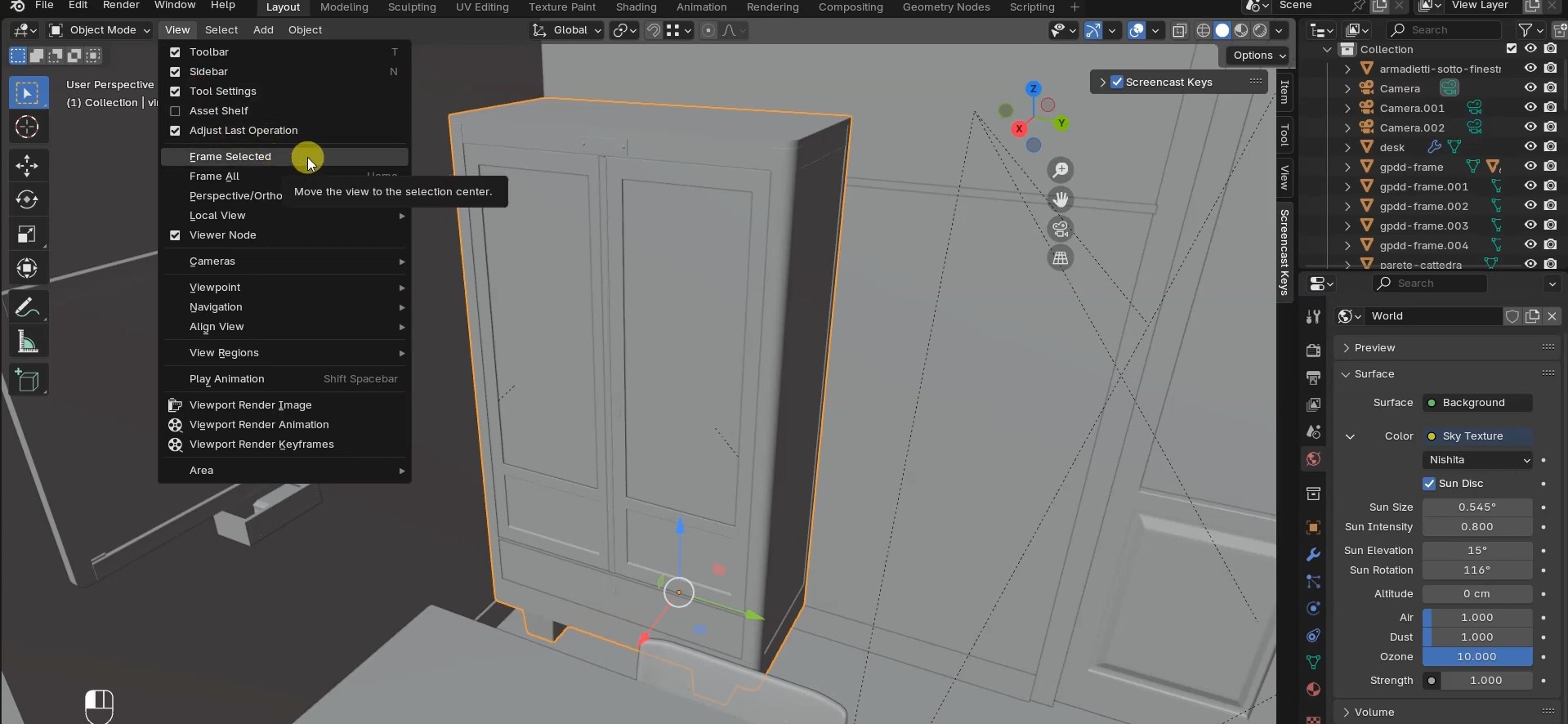Click the zoom viewport magnifier icon

tap(1061, 170)
